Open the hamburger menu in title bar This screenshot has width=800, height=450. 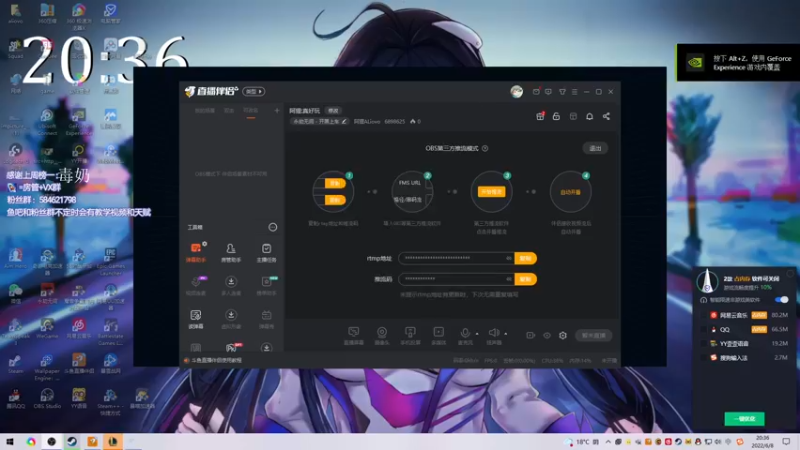(574, 92)
